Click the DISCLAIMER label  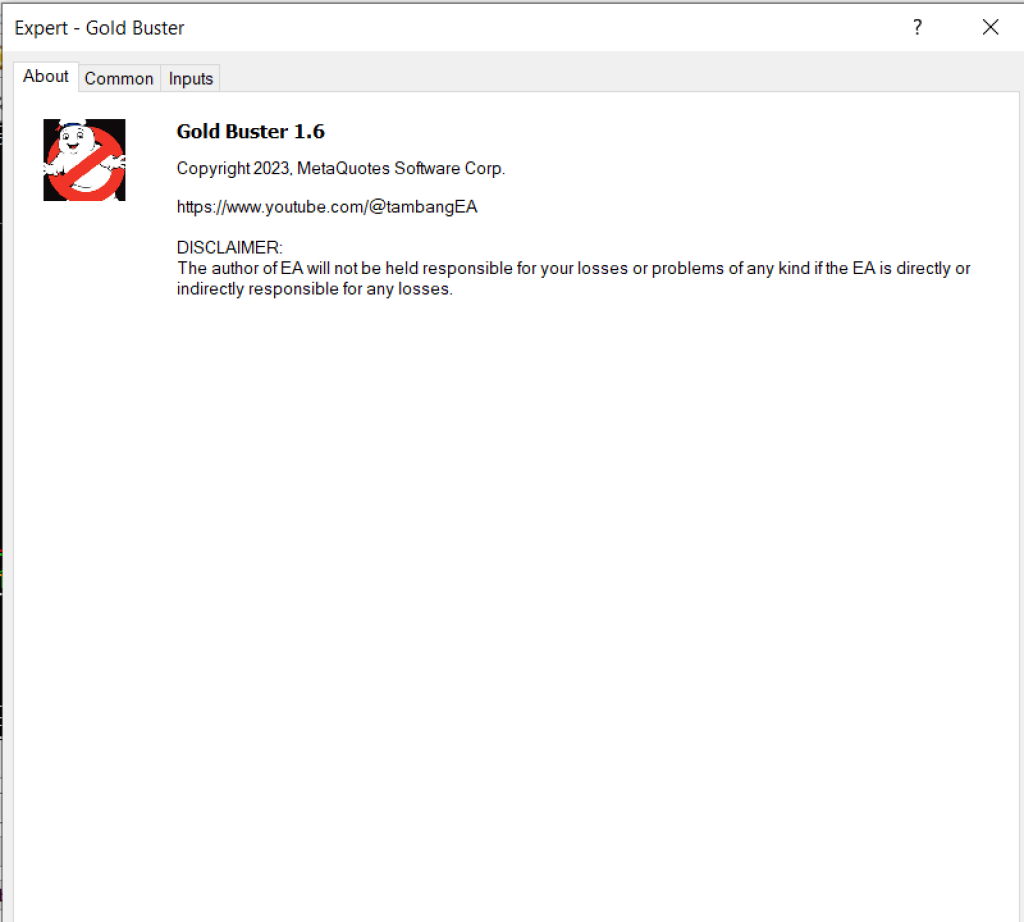tap(230, 247)
